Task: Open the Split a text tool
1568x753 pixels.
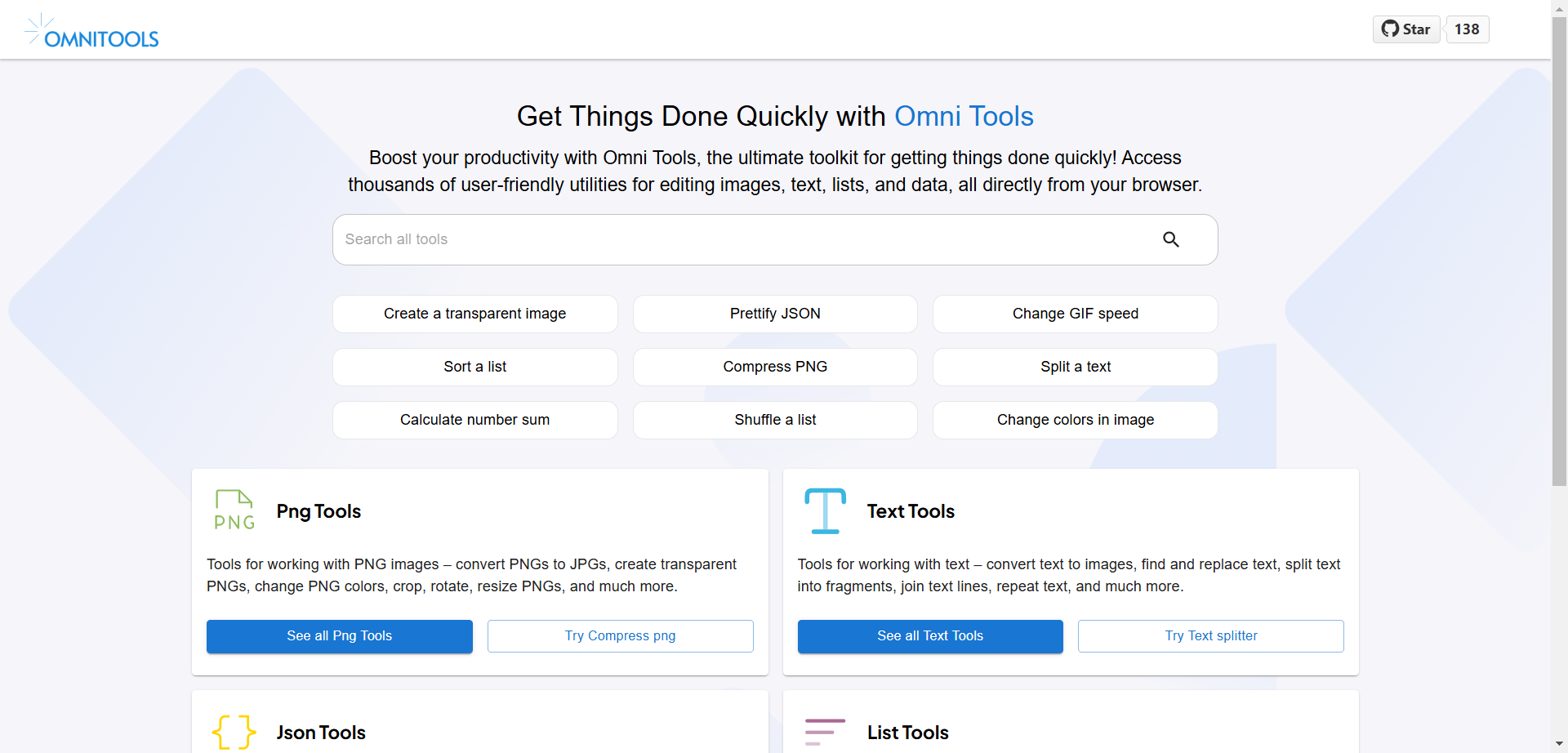Action: pyautogui.click(x=1075, y=367)
